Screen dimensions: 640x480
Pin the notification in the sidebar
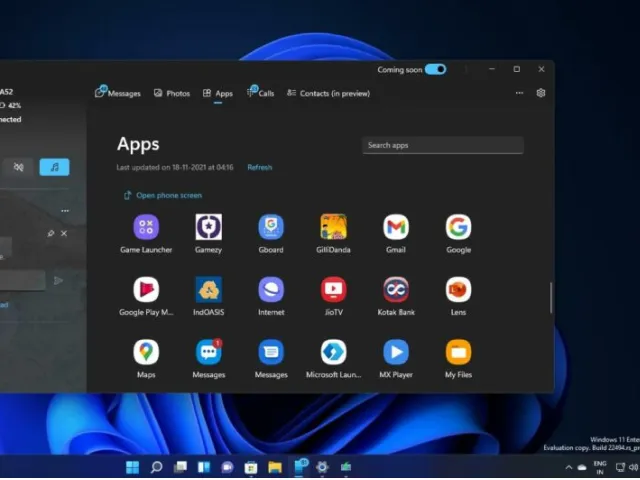pyautogui.click(x=51, y=233)
